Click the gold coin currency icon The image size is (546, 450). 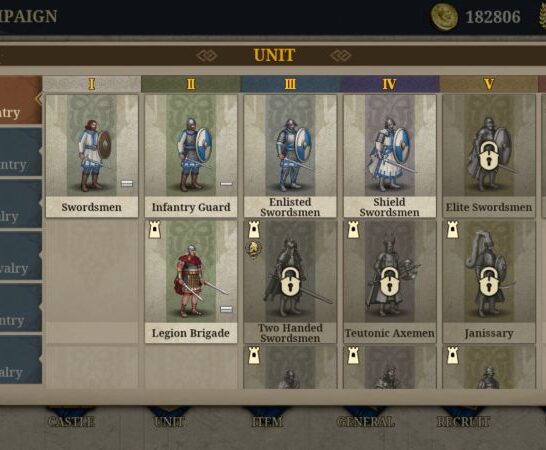(444, 16)
